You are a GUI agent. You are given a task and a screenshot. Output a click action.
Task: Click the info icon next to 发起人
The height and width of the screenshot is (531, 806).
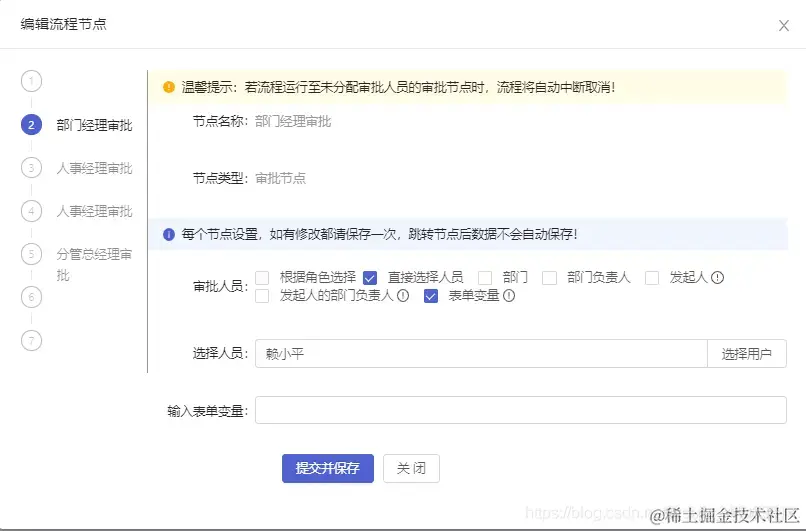718,278
